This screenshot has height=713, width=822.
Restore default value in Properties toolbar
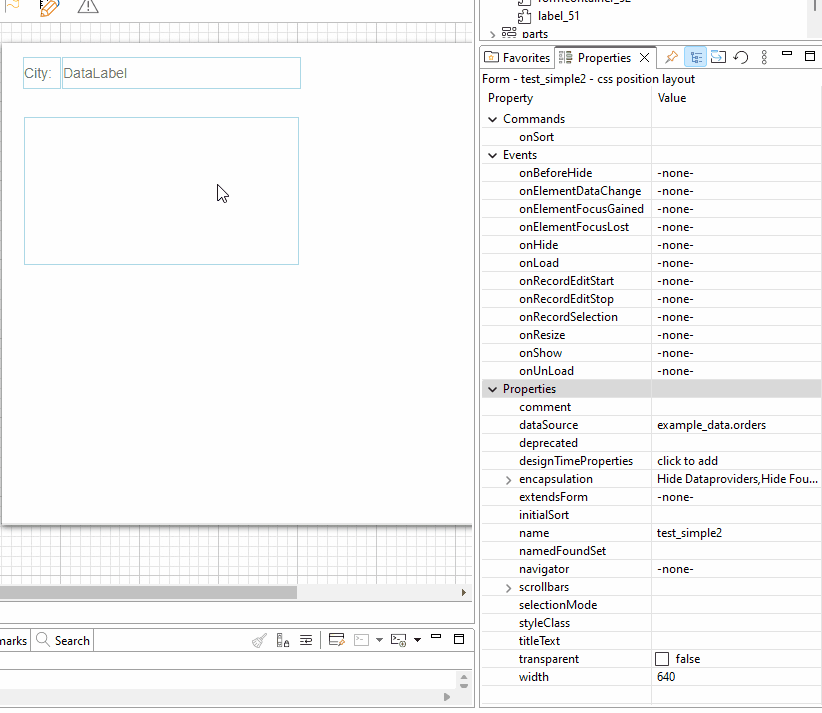tap(741, 57)
